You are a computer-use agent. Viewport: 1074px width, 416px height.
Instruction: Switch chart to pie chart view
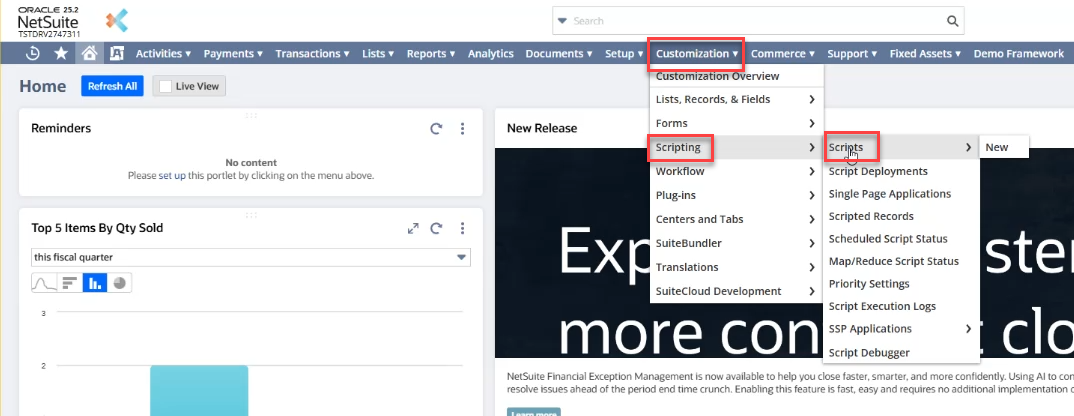tap(119, 283)
